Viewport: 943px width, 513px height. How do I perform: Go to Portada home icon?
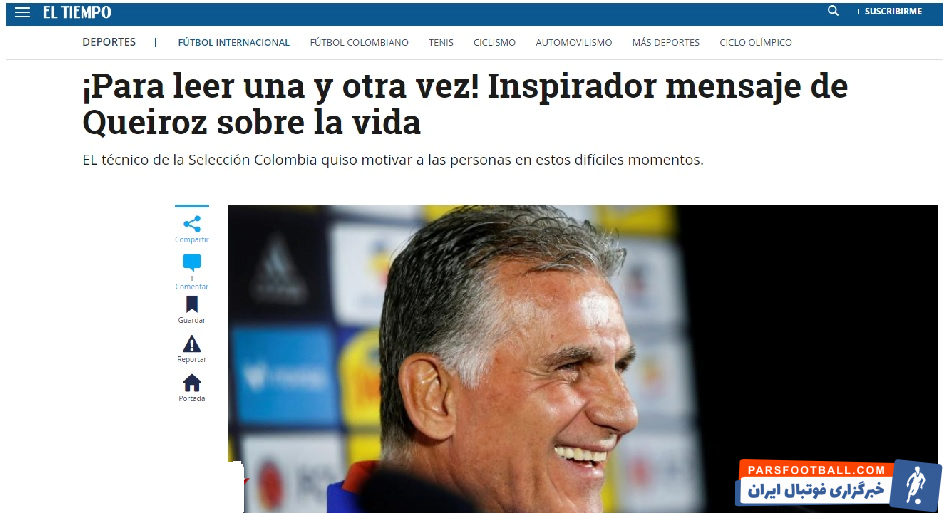(x=192, y=382)
